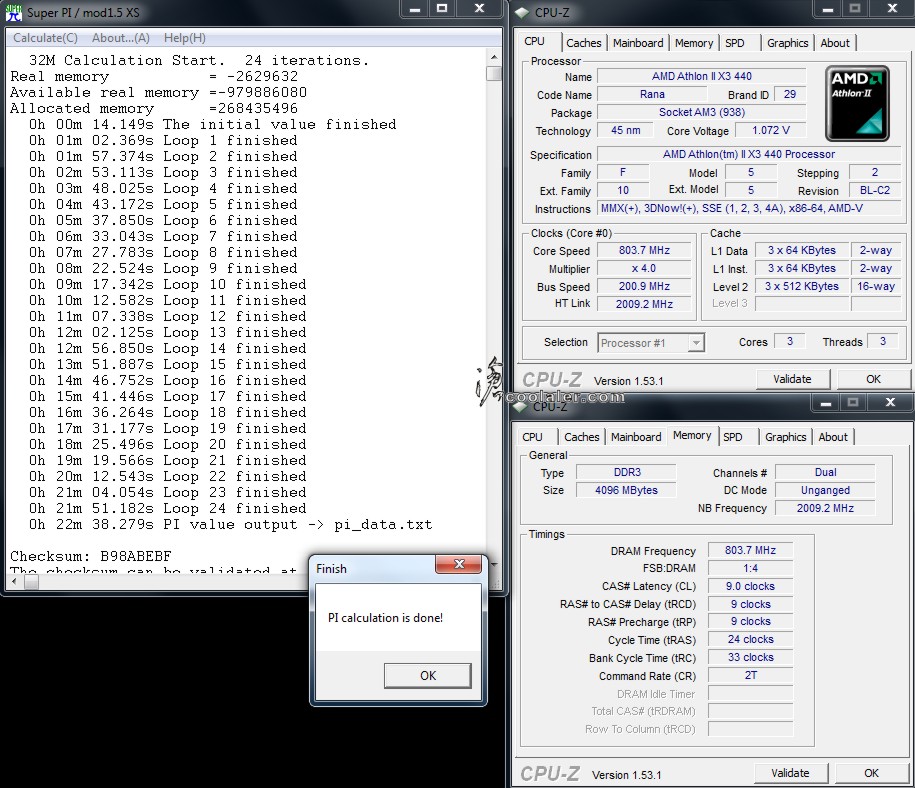
Task: Confirm the Finish dialog with OK
Action: (x=428, y=675)
